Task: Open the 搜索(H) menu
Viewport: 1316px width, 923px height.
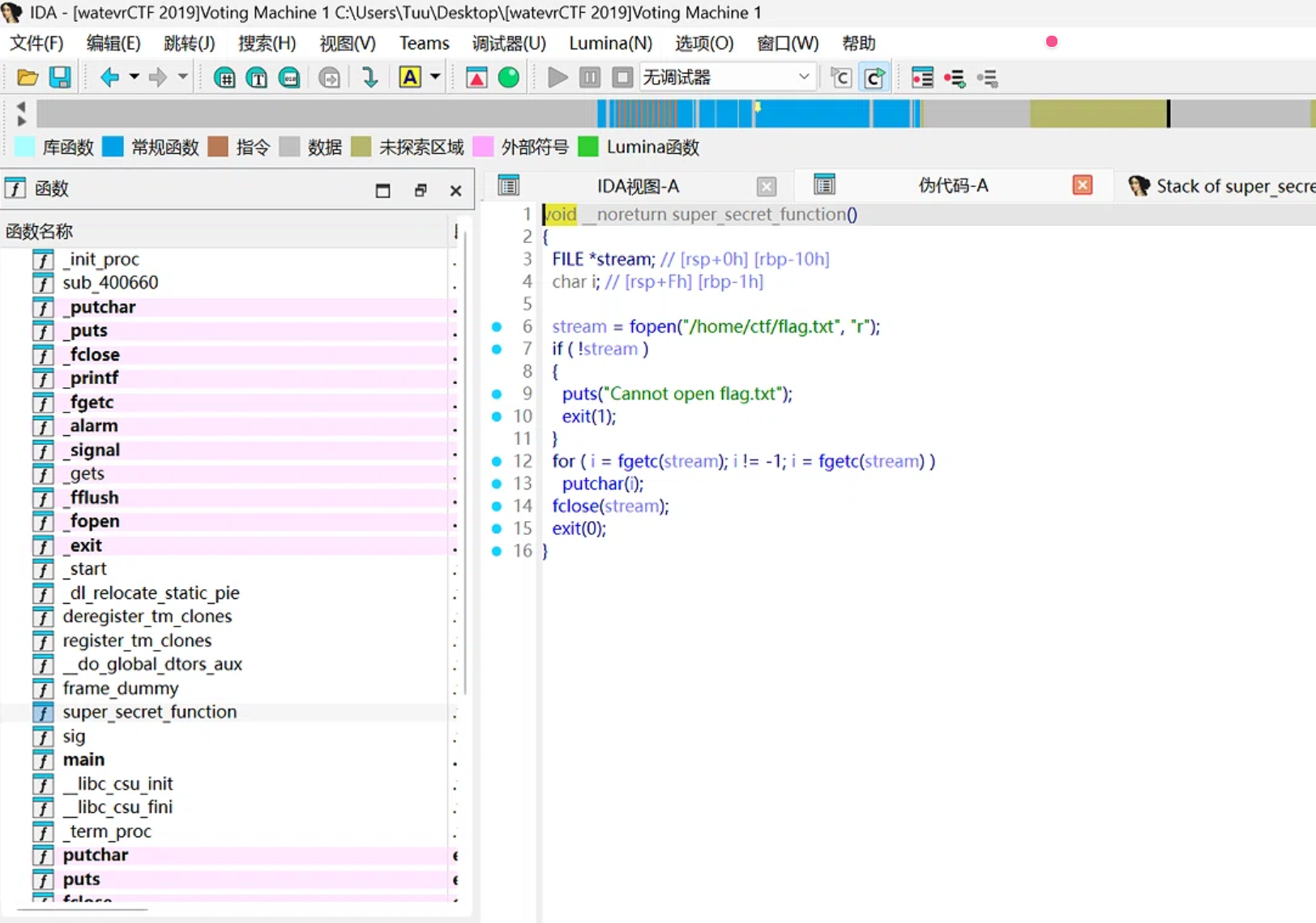Action: [267, 43]
